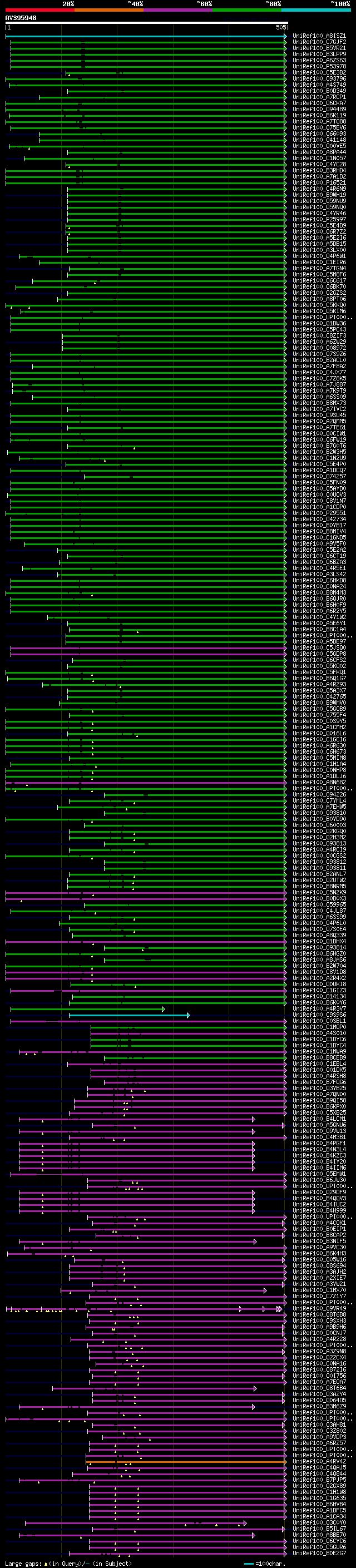The width and height of the screenshot is (356, 1568).
Task: Click the purple ~60% legend segment
Action: point(177,10)
